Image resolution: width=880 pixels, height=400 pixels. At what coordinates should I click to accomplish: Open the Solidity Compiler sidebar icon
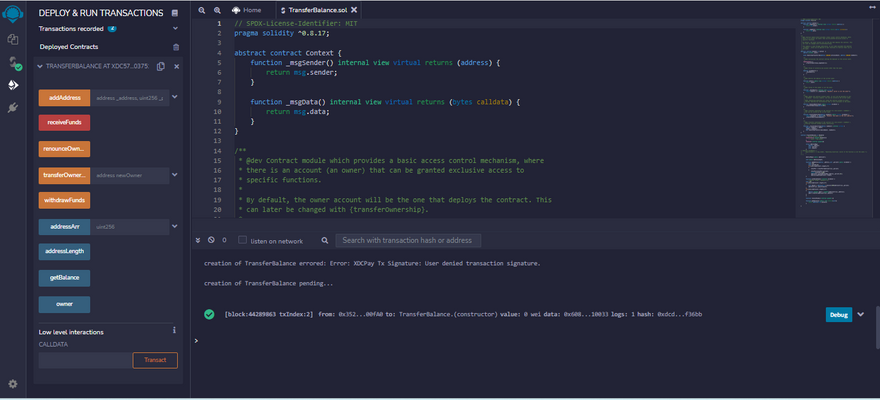[x=14, y=63]
